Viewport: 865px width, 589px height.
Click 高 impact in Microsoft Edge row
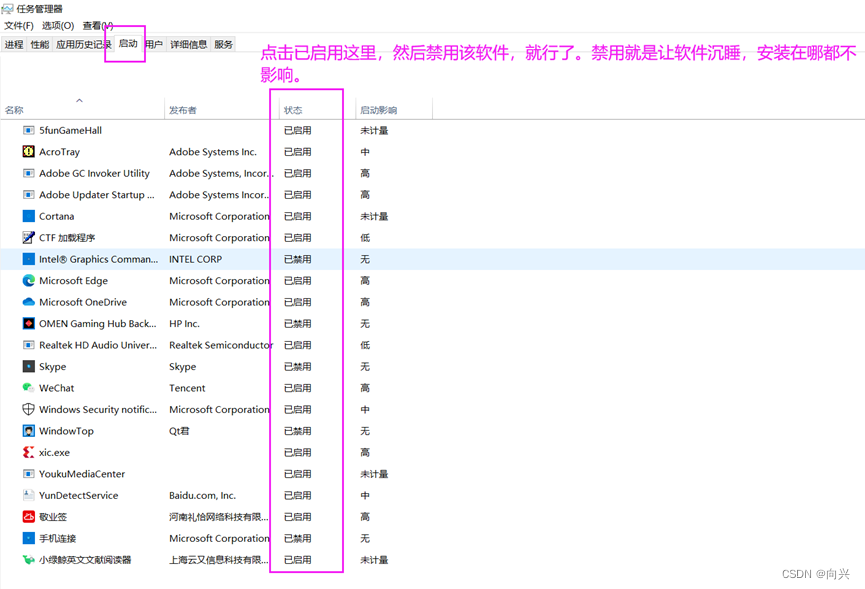point(365,281)
